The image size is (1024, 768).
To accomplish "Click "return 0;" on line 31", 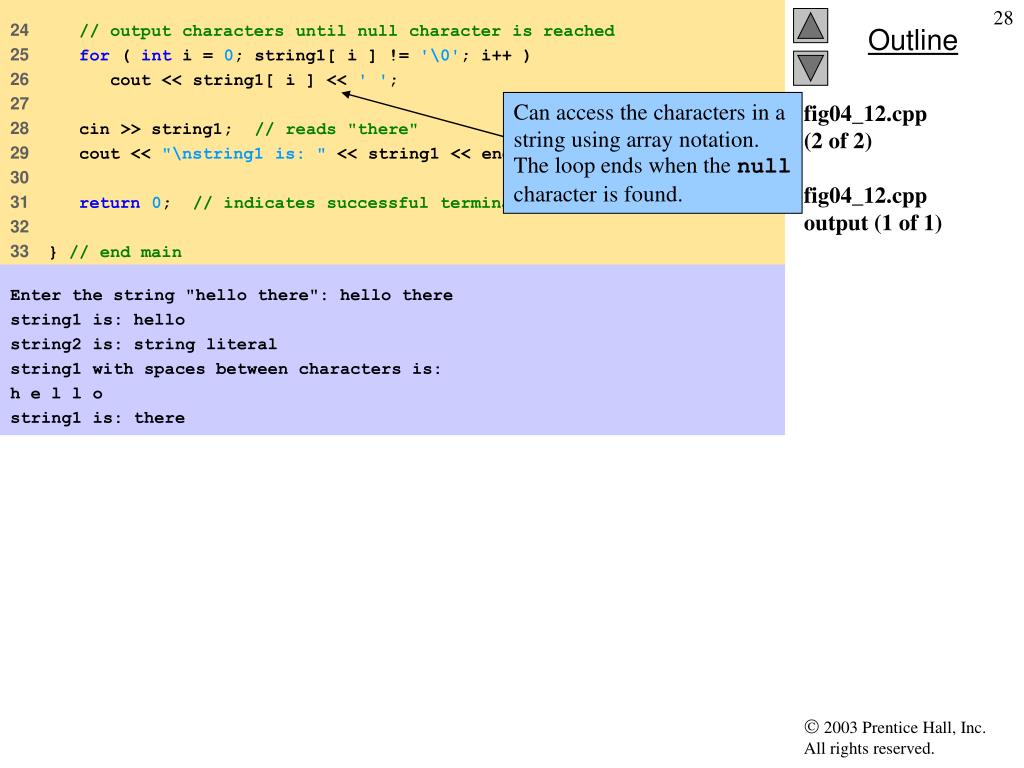I will [125, 203].
